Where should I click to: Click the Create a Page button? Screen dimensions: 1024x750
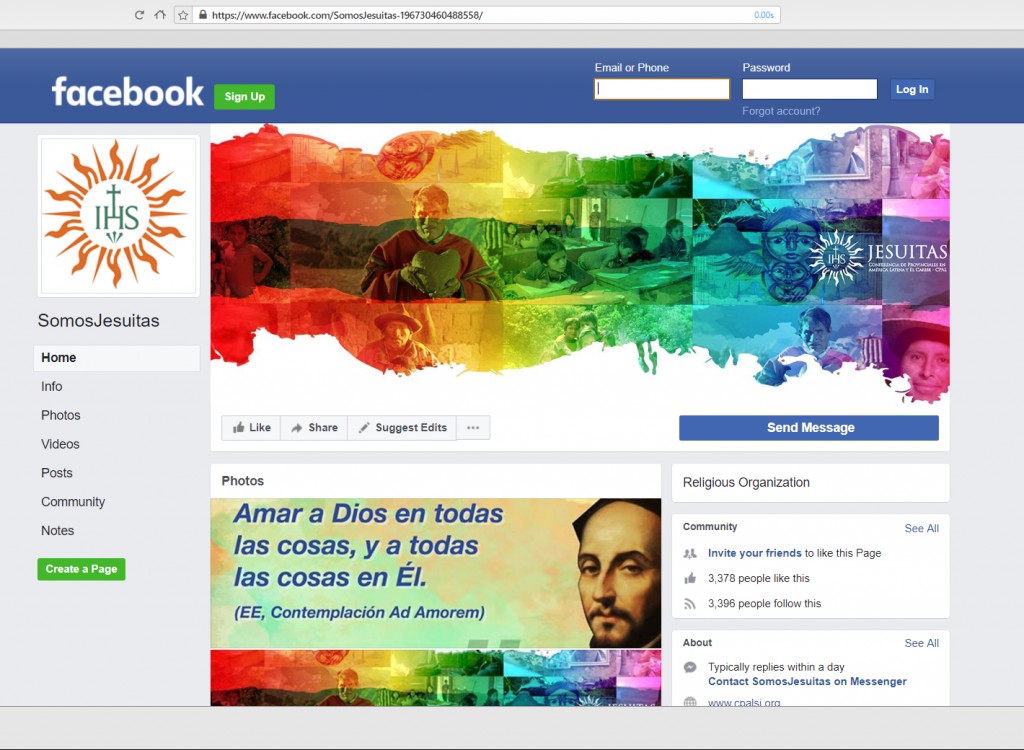point(81,569)
